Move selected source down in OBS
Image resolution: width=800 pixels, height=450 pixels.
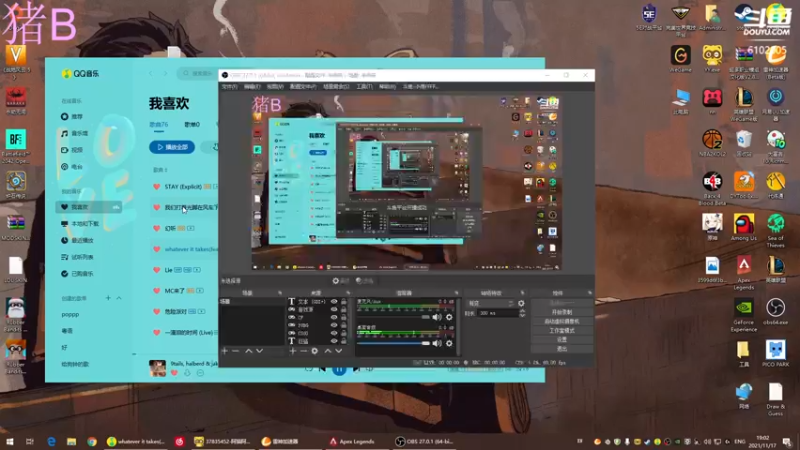[x=338, y=351]
